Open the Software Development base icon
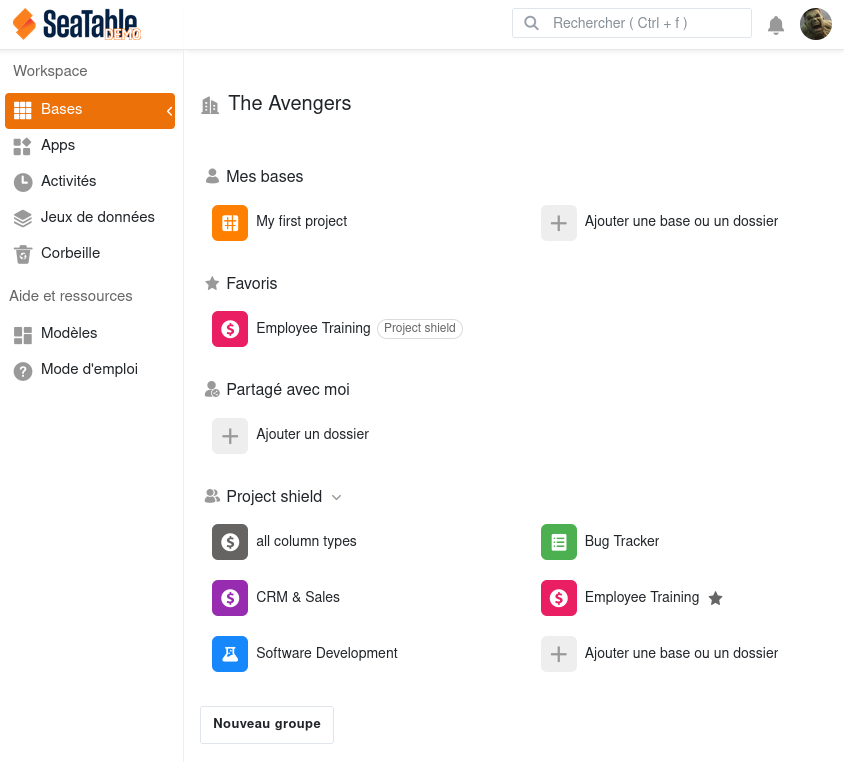 pos(230,654)
